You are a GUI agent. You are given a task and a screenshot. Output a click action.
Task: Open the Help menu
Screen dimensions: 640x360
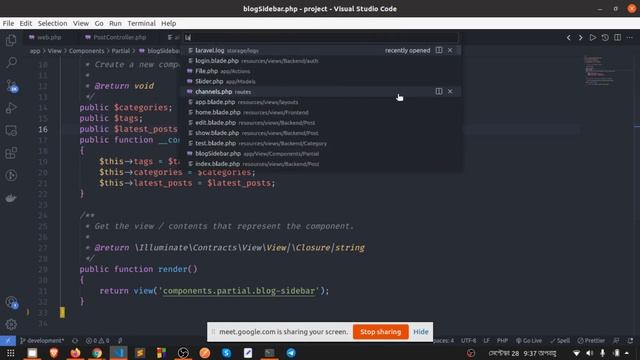click(x=168, y=23)
